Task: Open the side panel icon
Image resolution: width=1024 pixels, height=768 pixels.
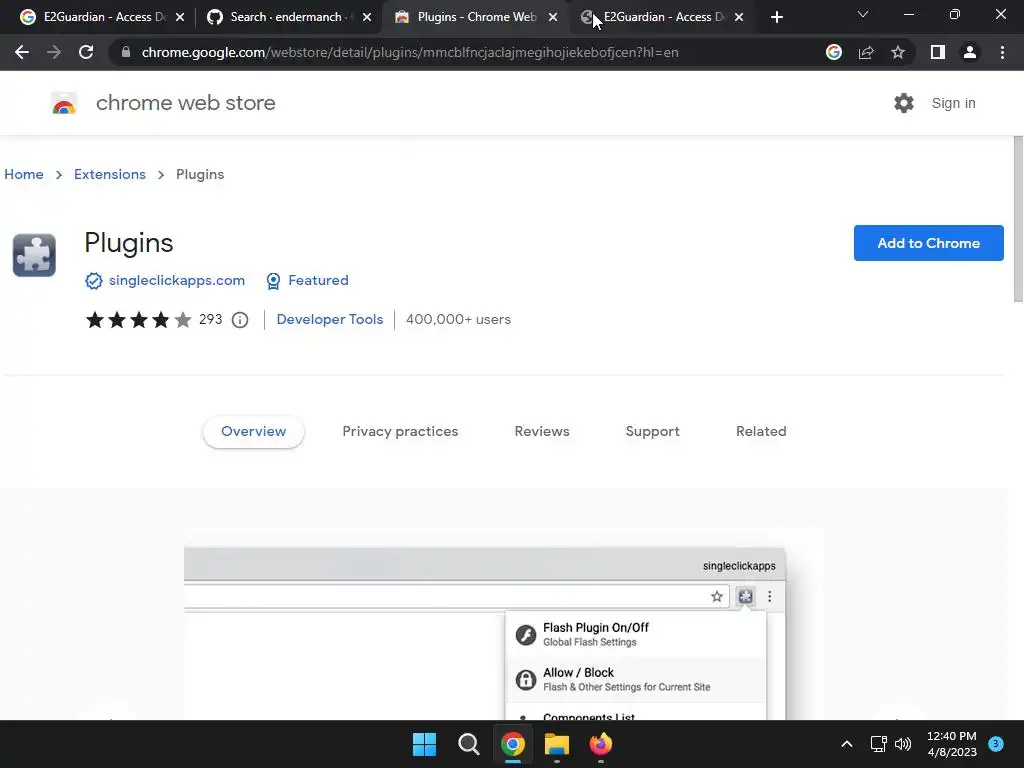Action: [x=938, y=52]
